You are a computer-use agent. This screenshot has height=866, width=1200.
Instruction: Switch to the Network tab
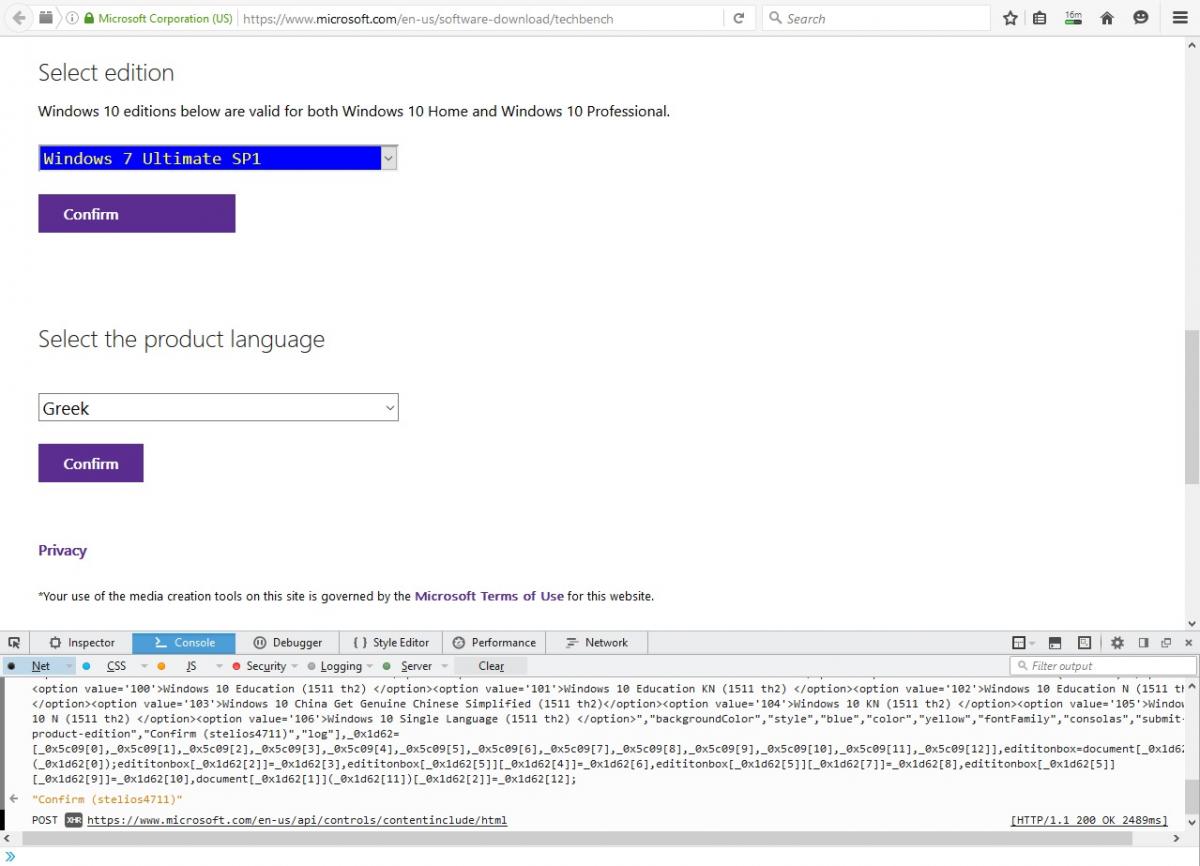[x=597, y=643]
